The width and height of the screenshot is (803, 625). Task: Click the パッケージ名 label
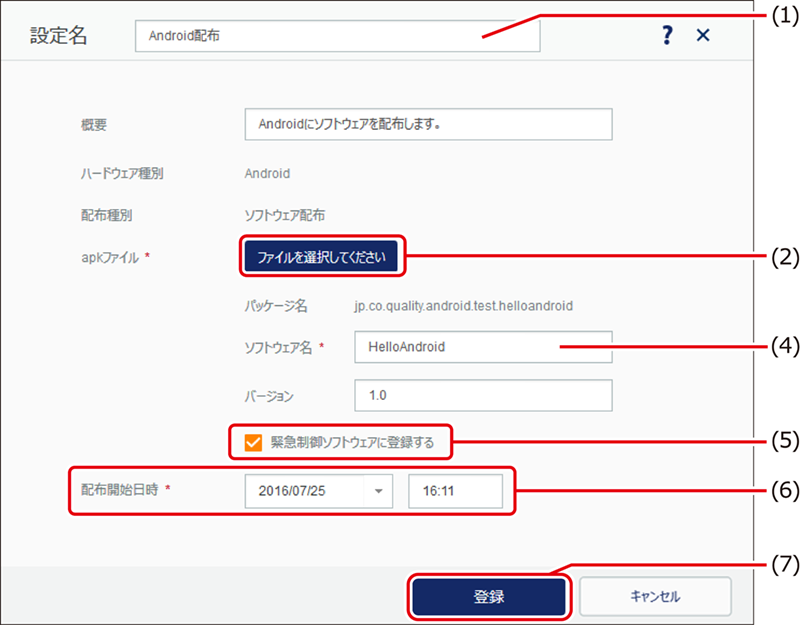pyautogui.click(x=276, y=306)
